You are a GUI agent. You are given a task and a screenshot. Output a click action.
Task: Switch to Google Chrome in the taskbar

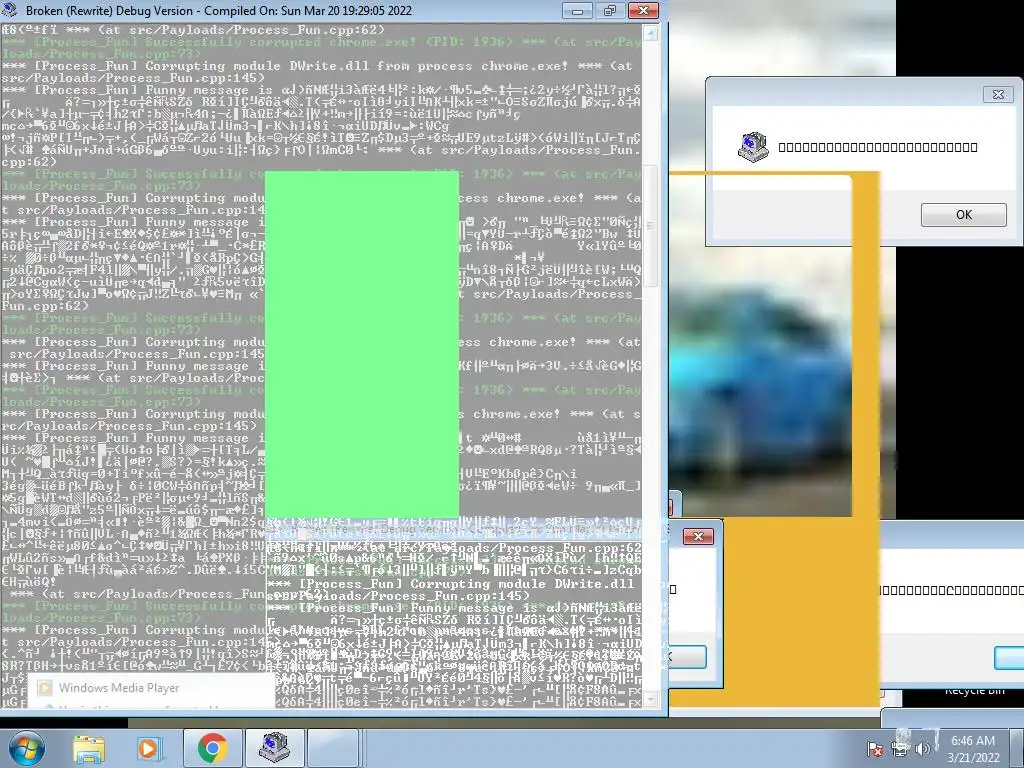pos(212,748)
